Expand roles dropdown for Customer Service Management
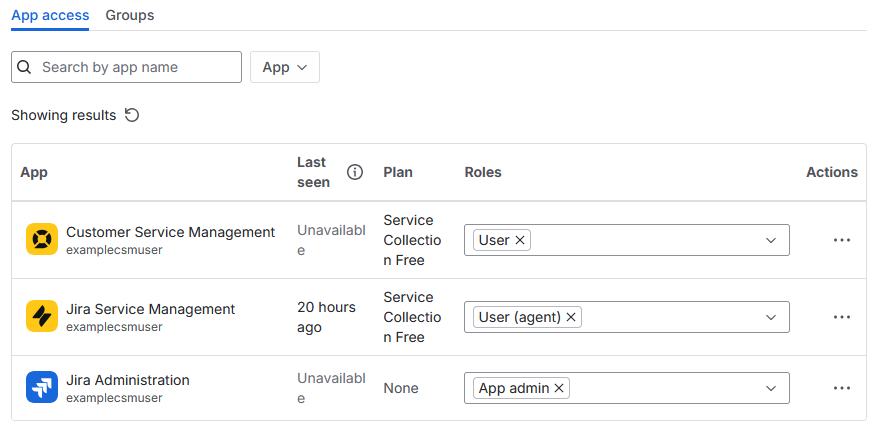 pos(771,240)
